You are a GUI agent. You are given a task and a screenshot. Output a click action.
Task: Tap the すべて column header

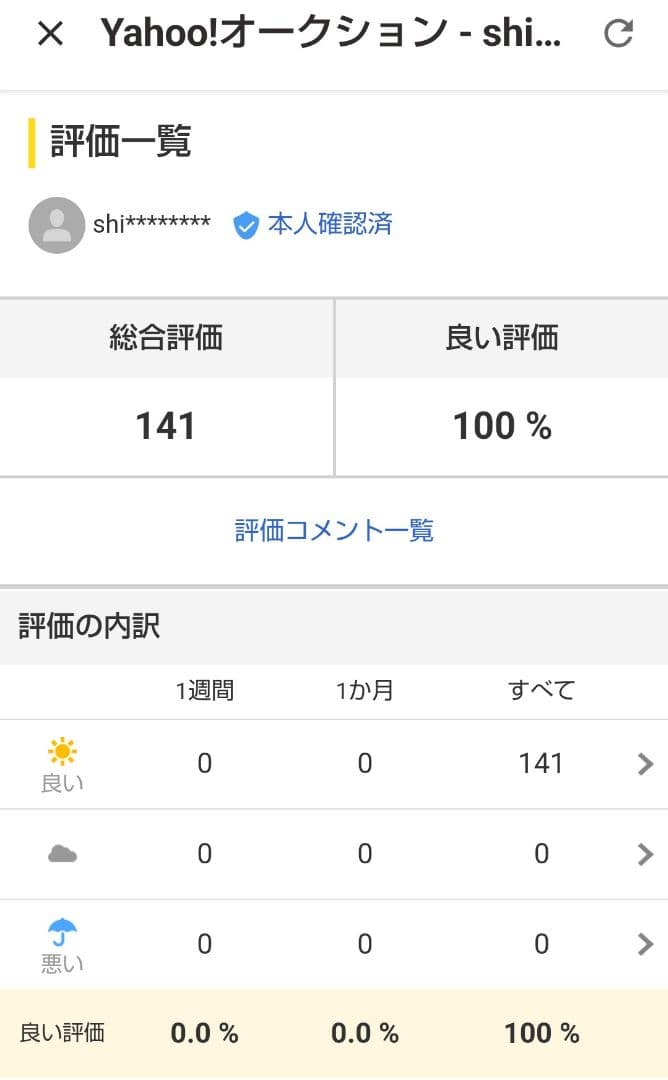point(541,691)
